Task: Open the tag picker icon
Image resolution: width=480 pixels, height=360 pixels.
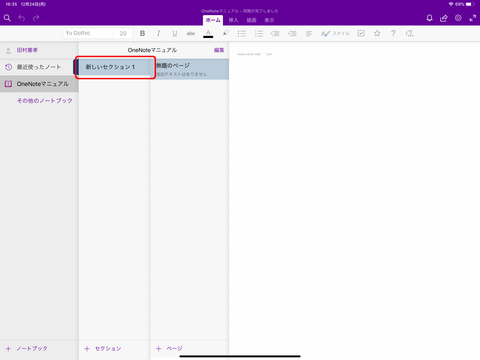Action: pos(410,33)
